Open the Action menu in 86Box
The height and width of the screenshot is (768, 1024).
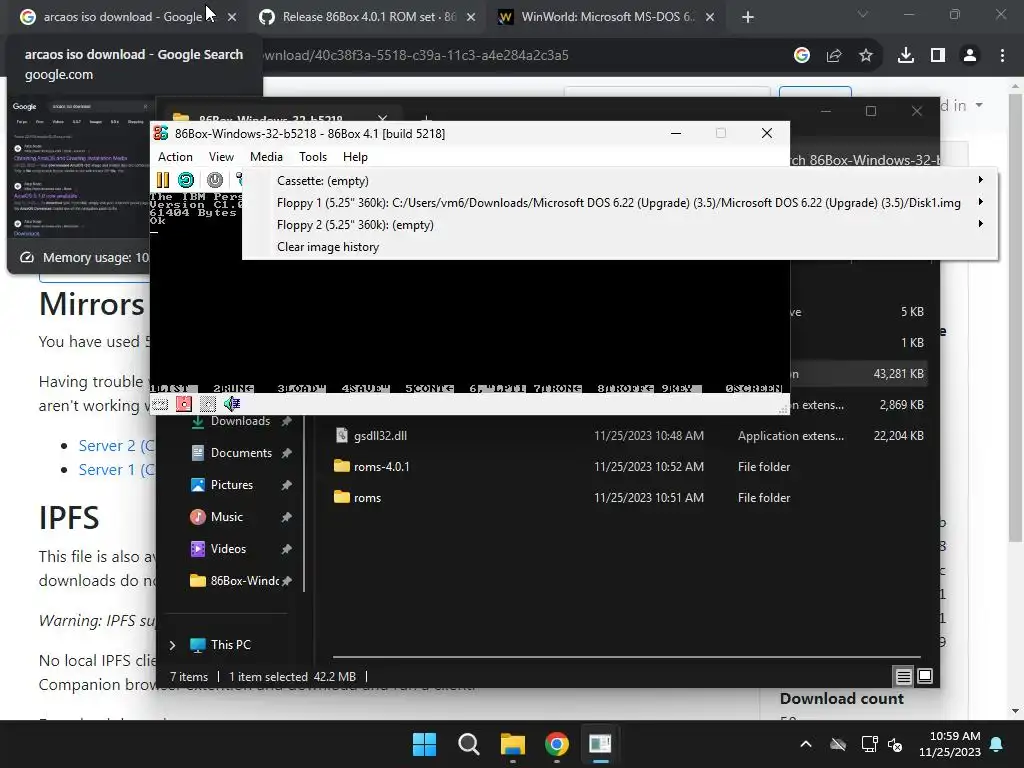click(x=175, y=157)
